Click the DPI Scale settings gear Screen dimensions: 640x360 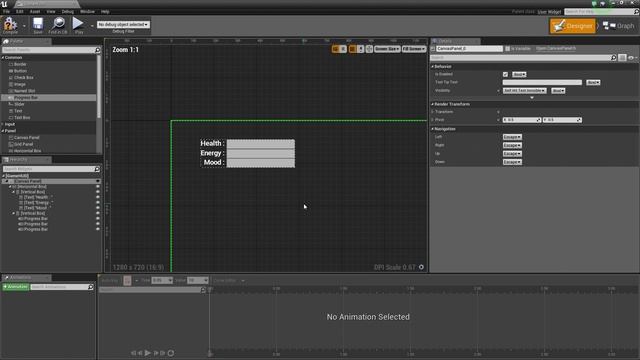coord(421,267)
